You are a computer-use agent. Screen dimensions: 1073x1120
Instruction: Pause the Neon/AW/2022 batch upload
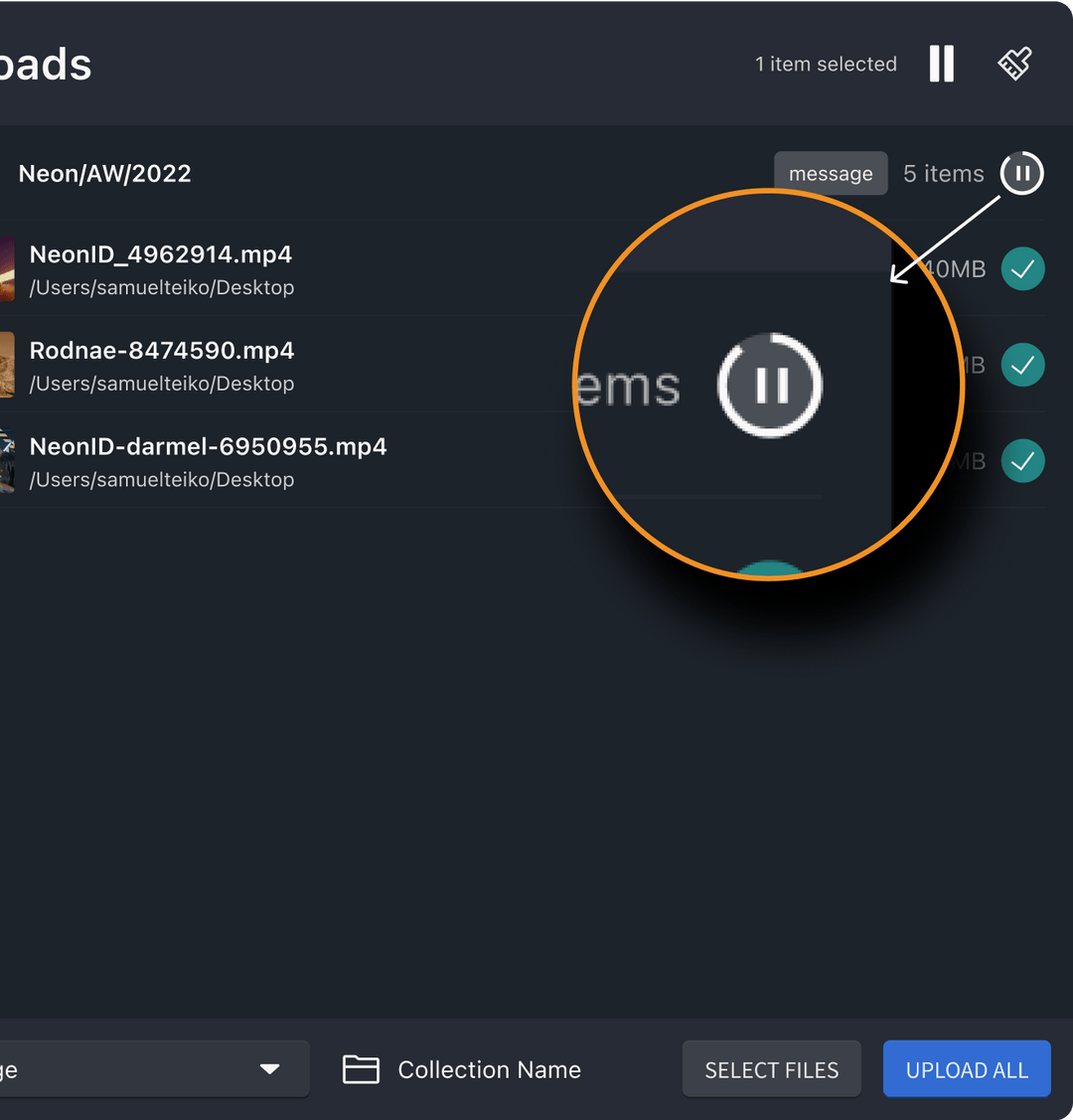[x=1022, y=173]
